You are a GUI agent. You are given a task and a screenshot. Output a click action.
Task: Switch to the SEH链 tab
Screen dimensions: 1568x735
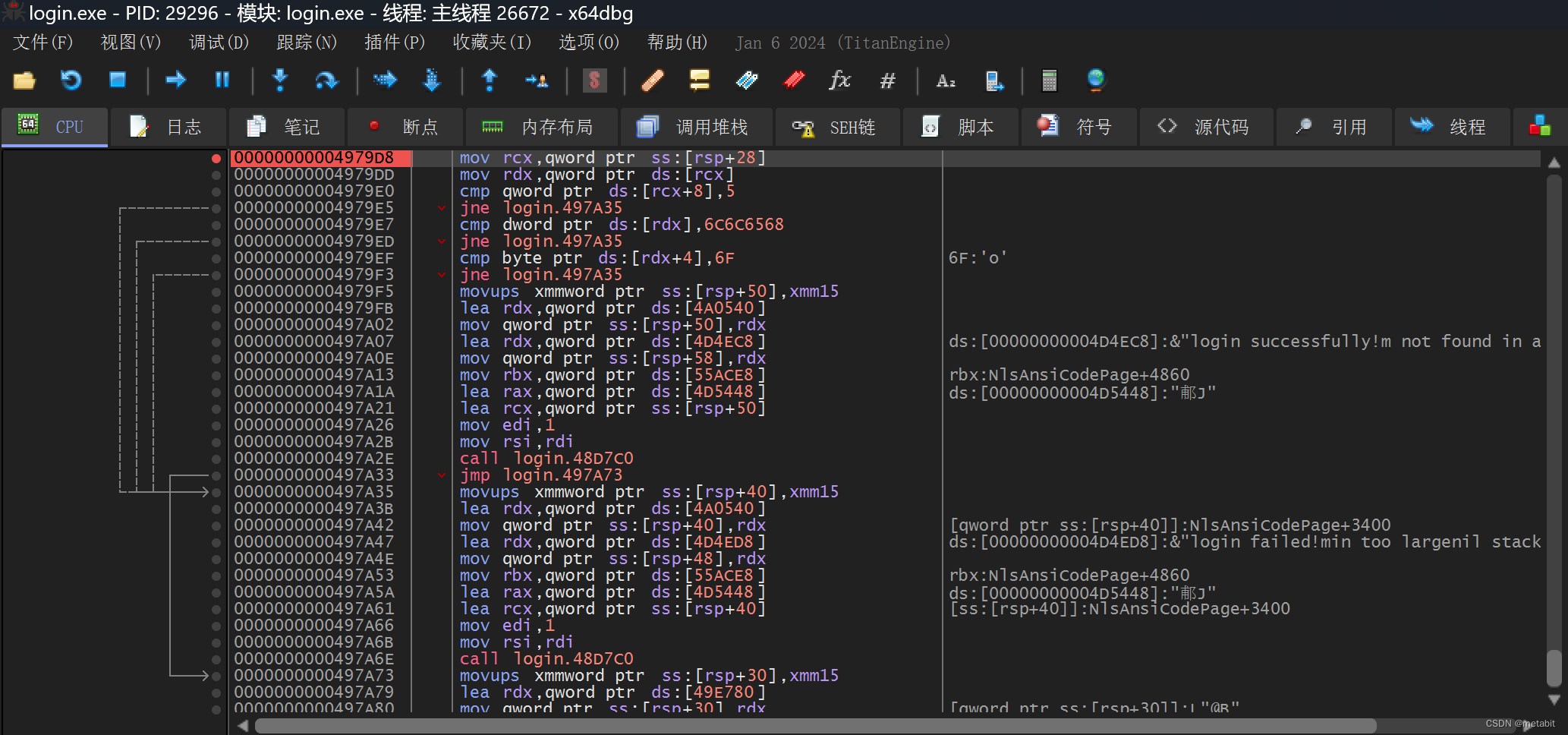[x=838, y=127]
